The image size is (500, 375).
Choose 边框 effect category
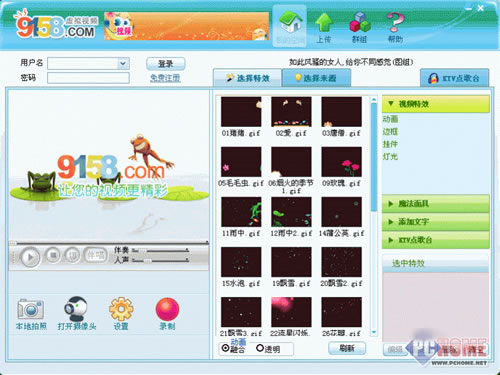(390, 132)
